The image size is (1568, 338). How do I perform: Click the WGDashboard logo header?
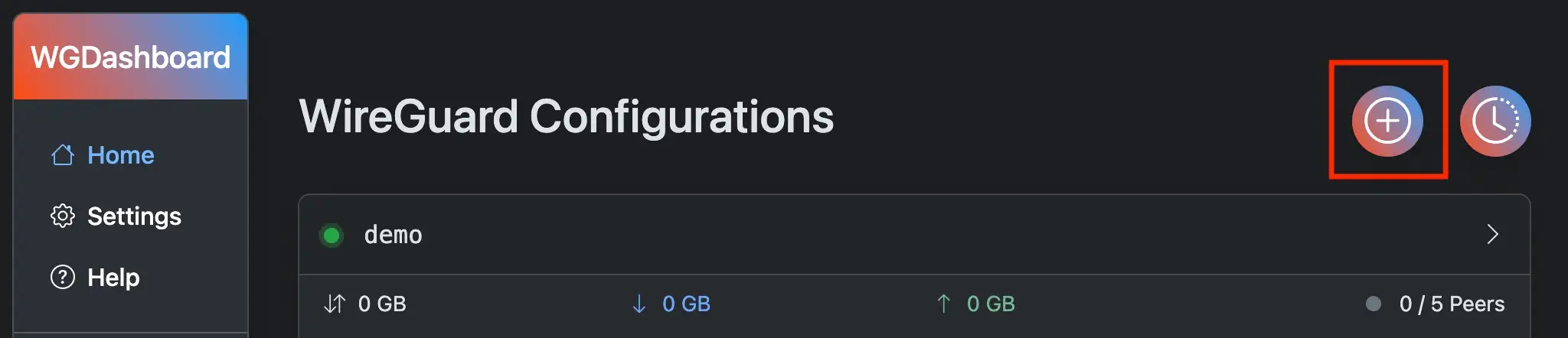click(130, 57)
